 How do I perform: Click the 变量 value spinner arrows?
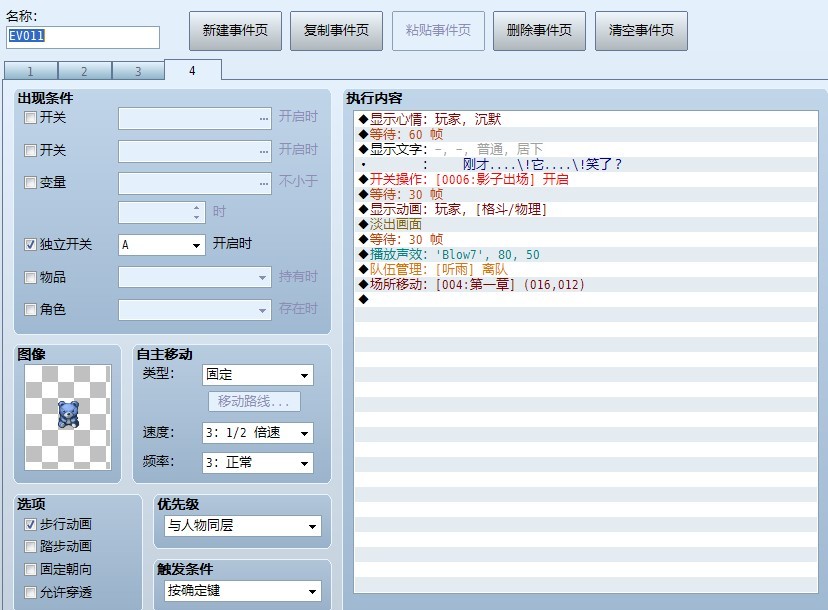tap(196, 212)
